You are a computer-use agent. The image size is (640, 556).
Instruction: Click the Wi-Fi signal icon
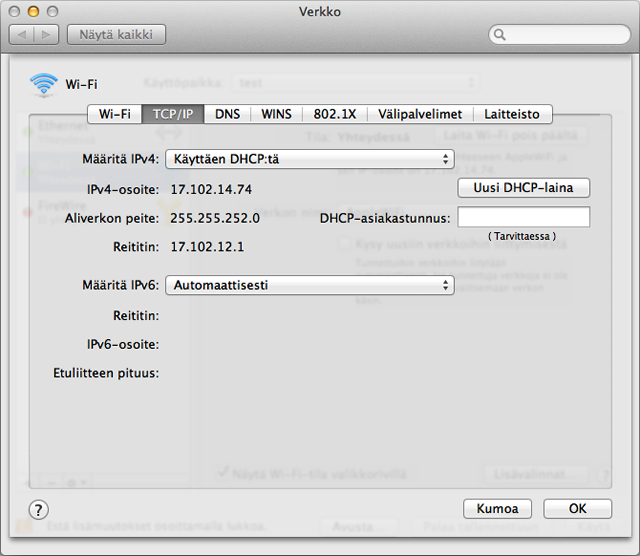coord(43,85)
